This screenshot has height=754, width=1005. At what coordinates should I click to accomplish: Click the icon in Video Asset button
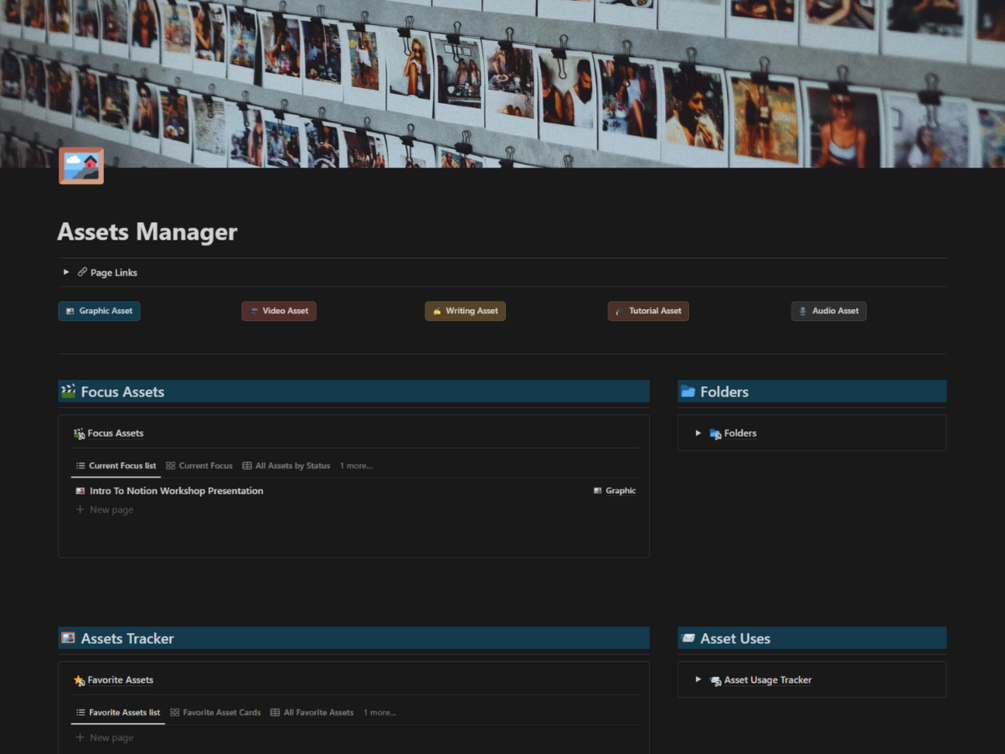(x=254, y=311)
